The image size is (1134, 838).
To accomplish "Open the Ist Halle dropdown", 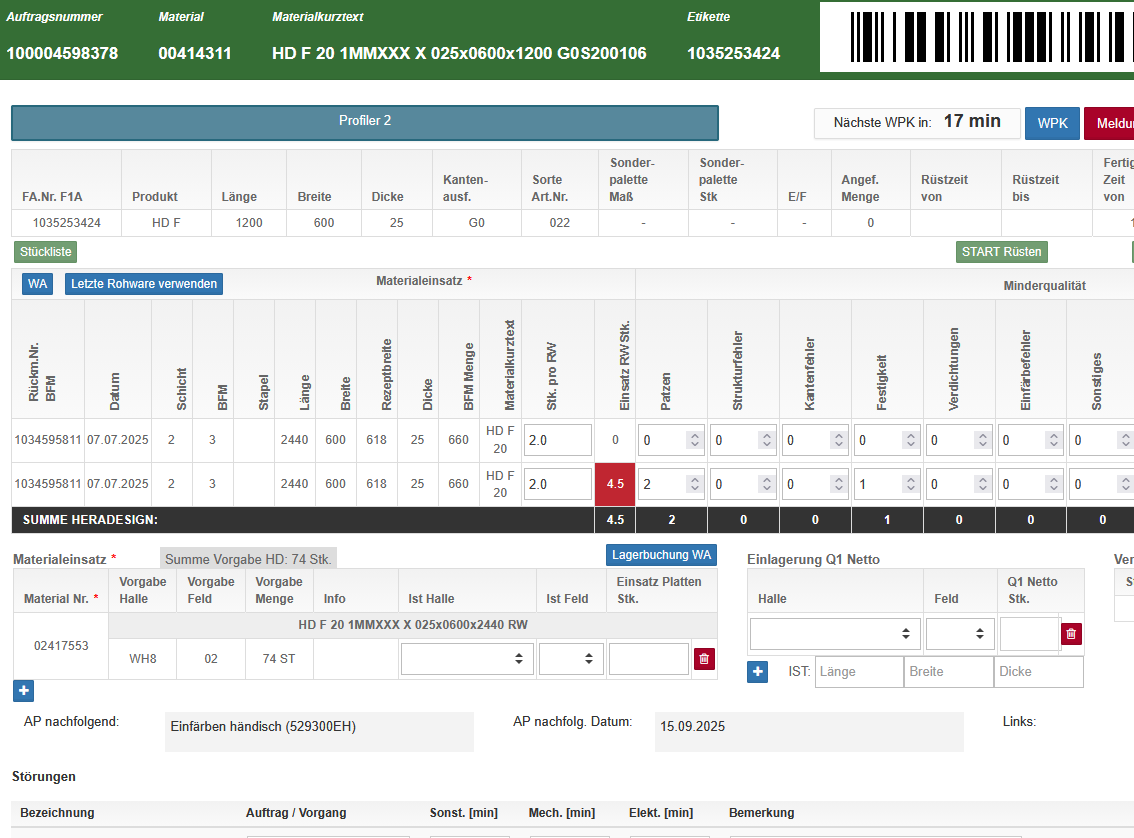I will [467, 659].
